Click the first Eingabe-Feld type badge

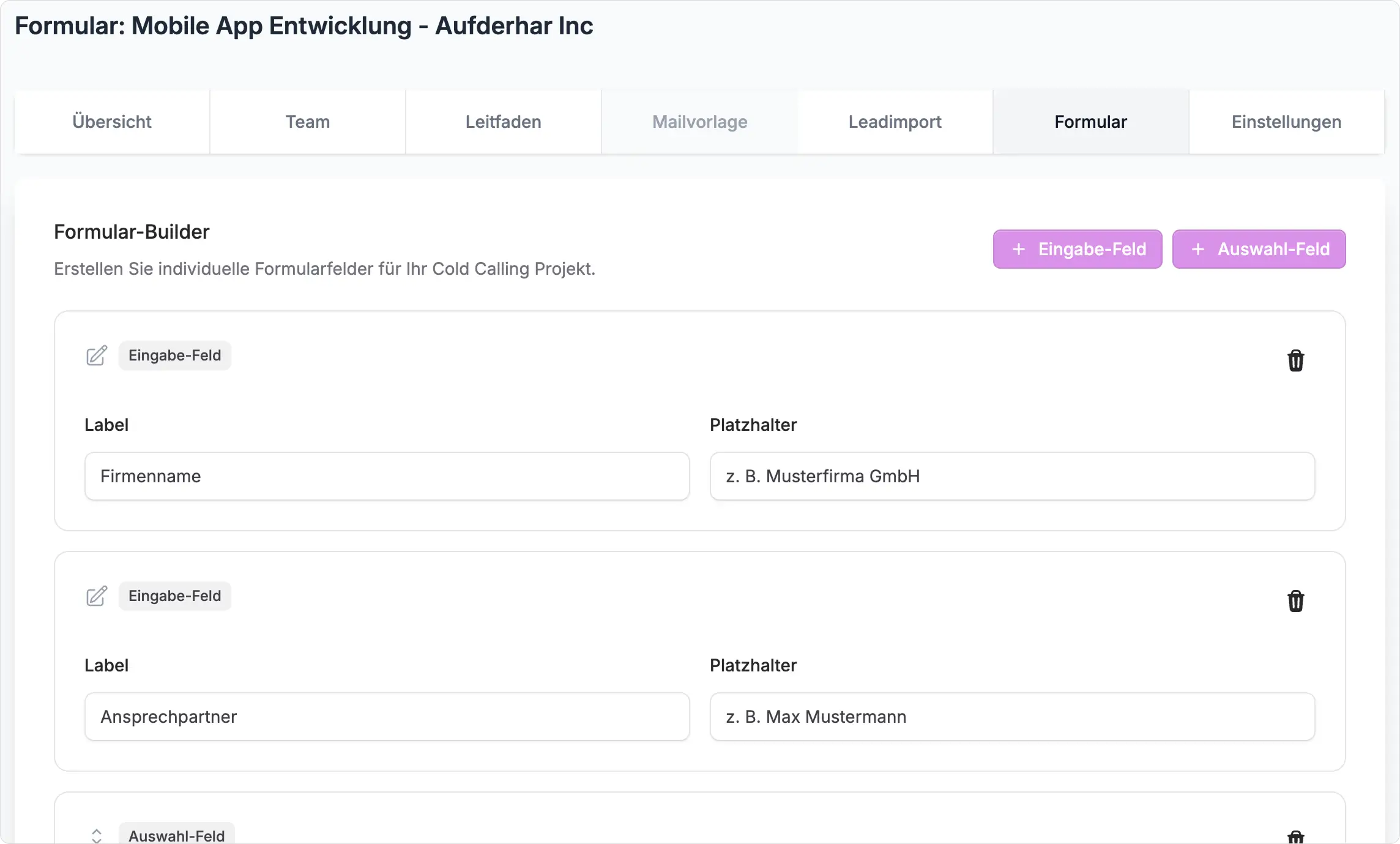click(x=174, y=356)
